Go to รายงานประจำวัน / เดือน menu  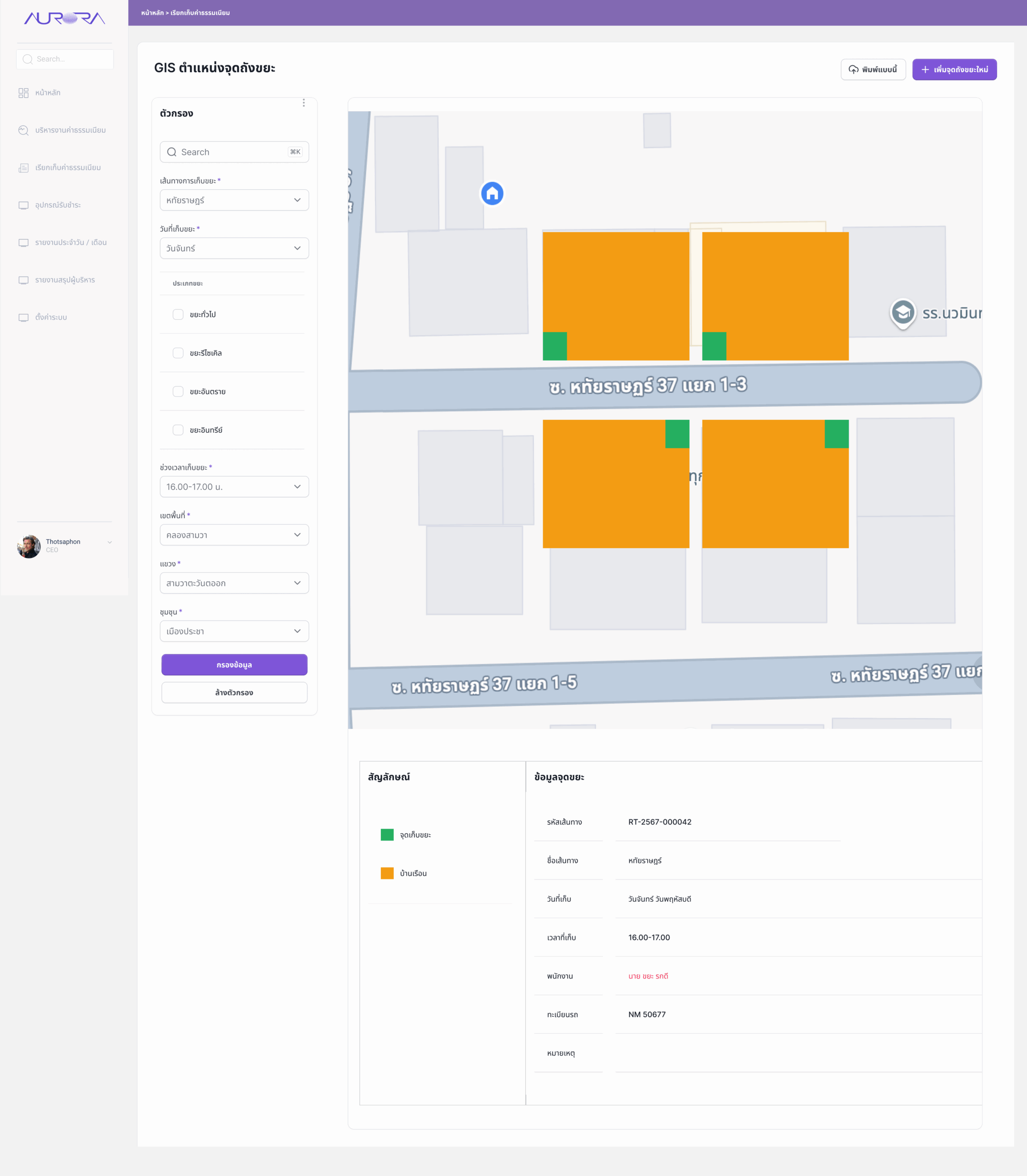coord(70,242)
